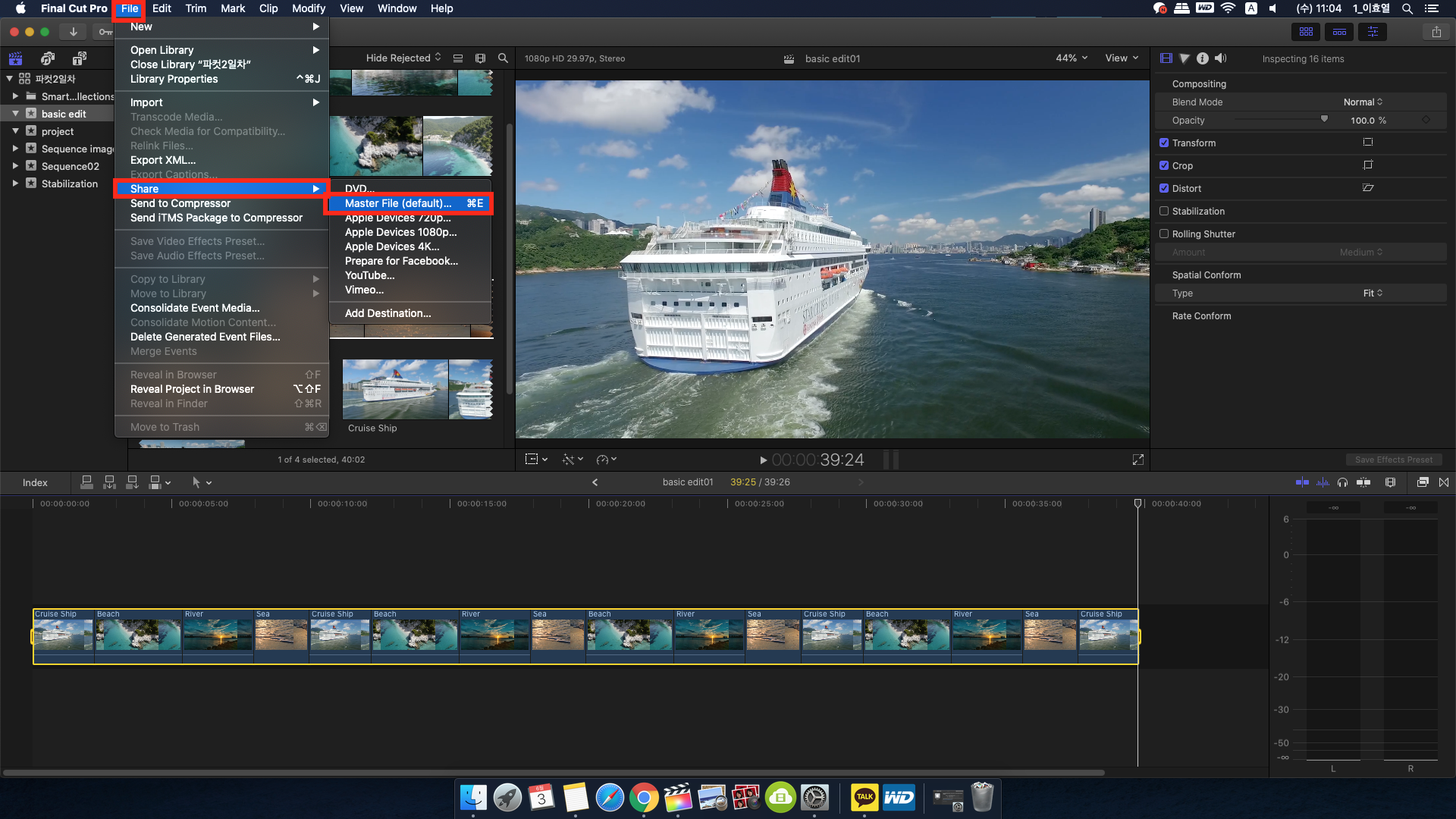Click the Hide Rejected filter button
1456x819 pixels.
coord(403,58)
